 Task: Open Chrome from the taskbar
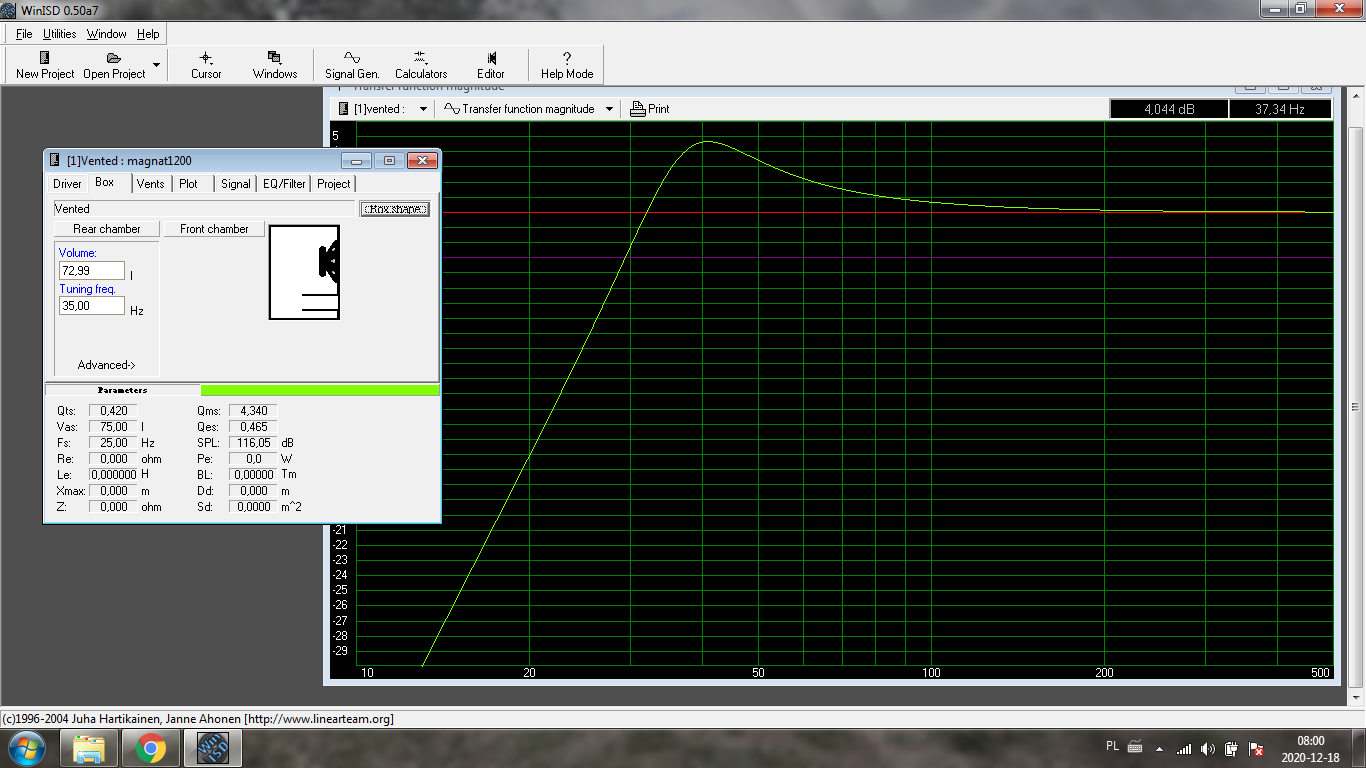coord(151,748)
